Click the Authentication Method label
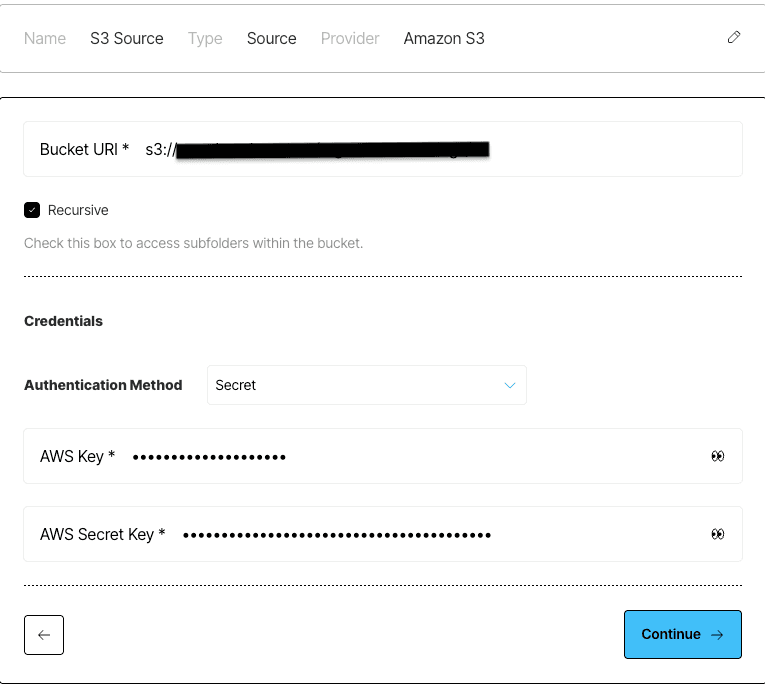Viewport: 765px width, 685px height. click(103, 385)
